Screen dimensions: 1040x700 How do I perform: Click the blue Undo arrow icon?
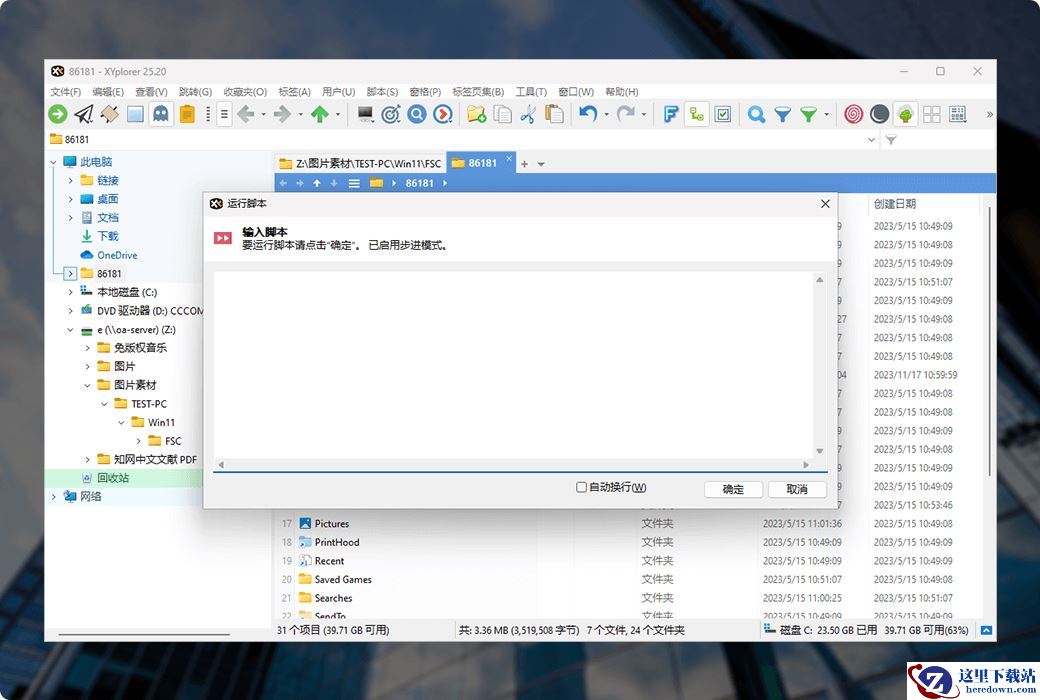tap(588, 115)
